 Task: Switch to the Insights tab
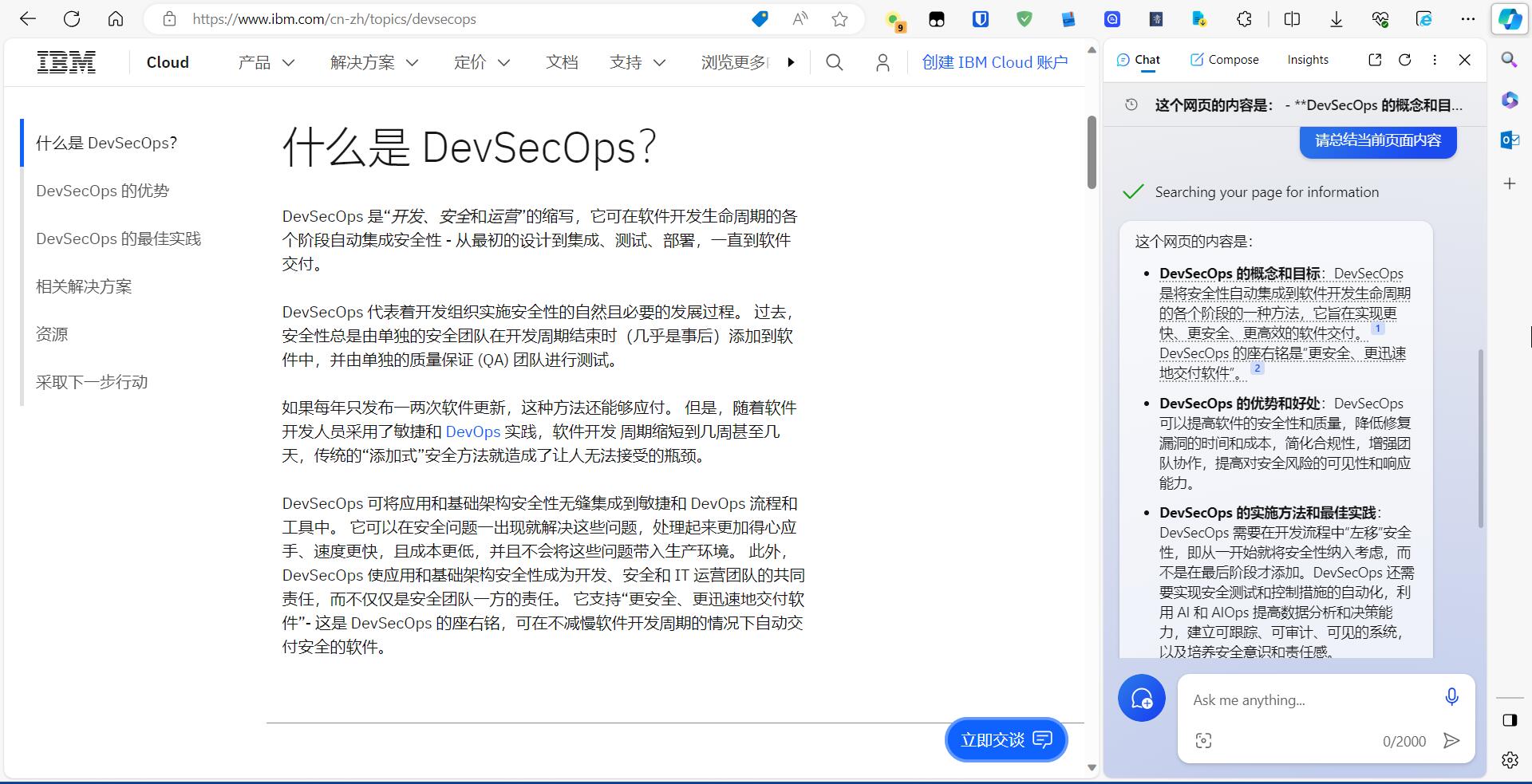(x=1307, y=60)
